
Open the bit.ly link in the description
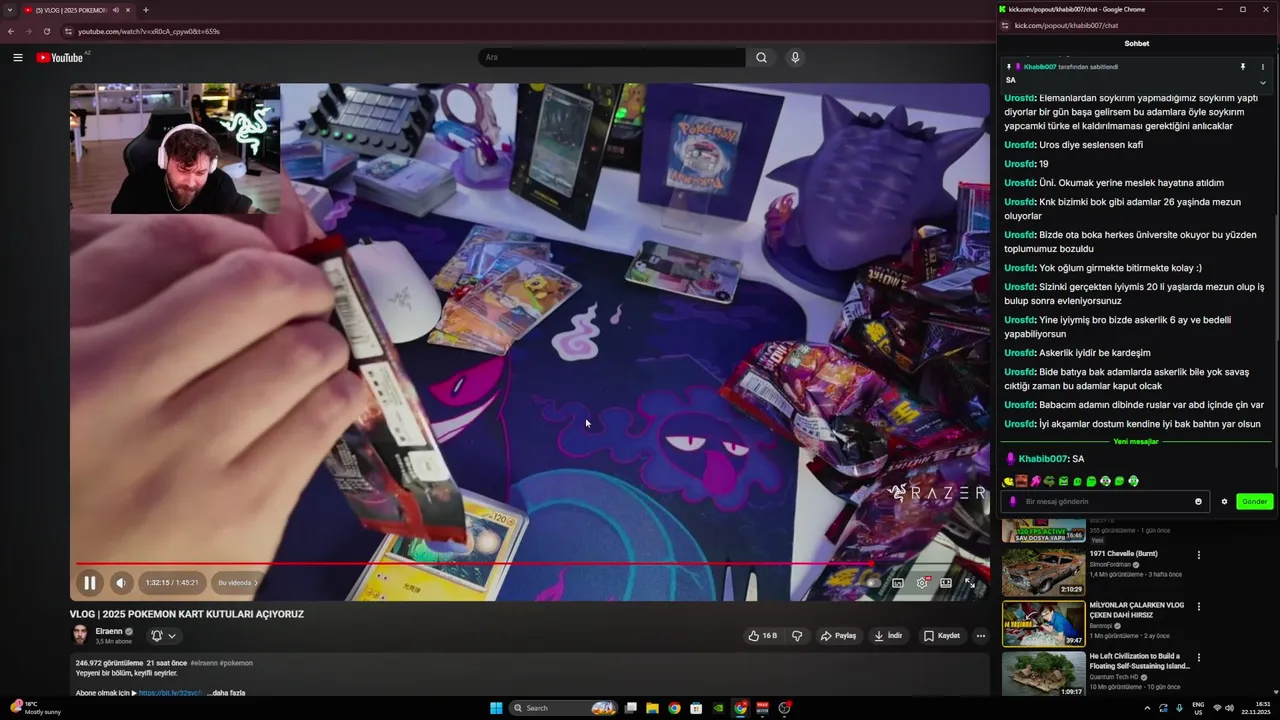click(171, 692)
